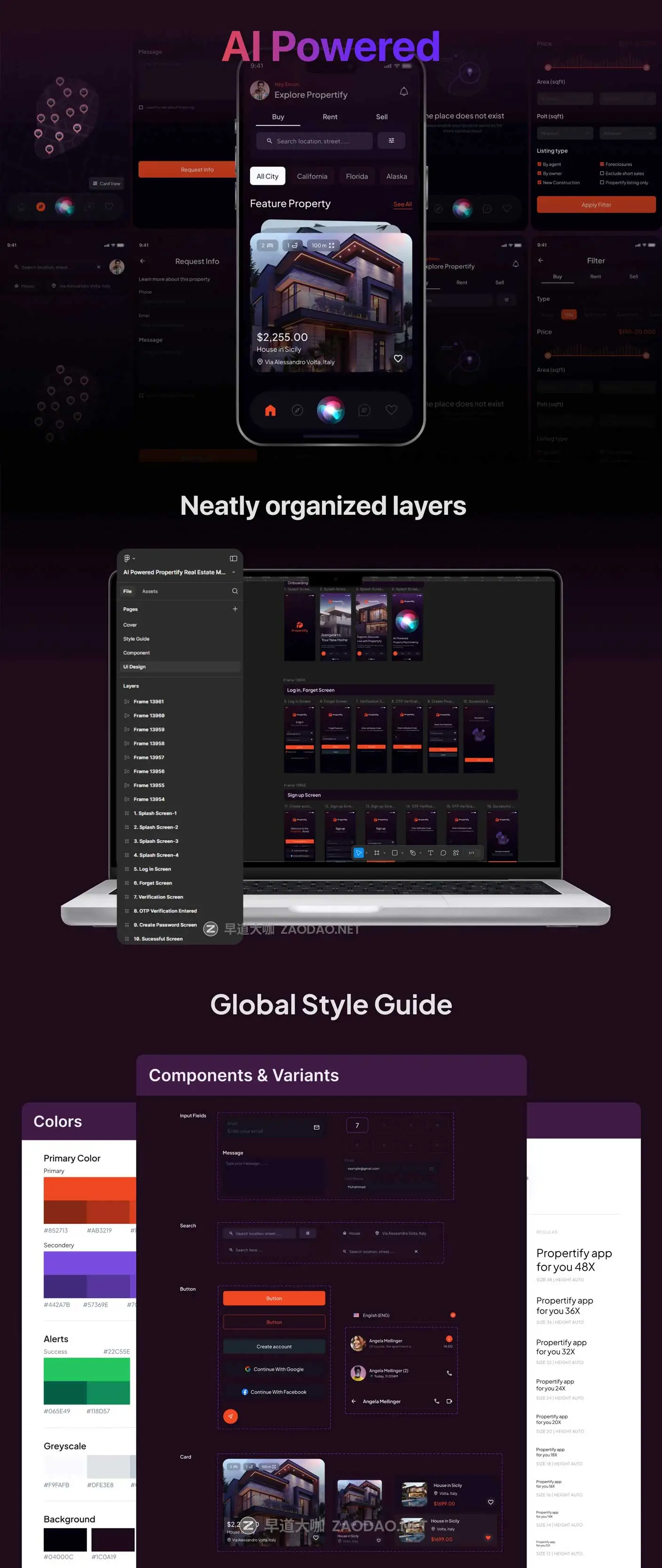Tap the orange home icon in bottom navigation
The height and width of the screenshot is (1568, 662).
coord(270,410)
